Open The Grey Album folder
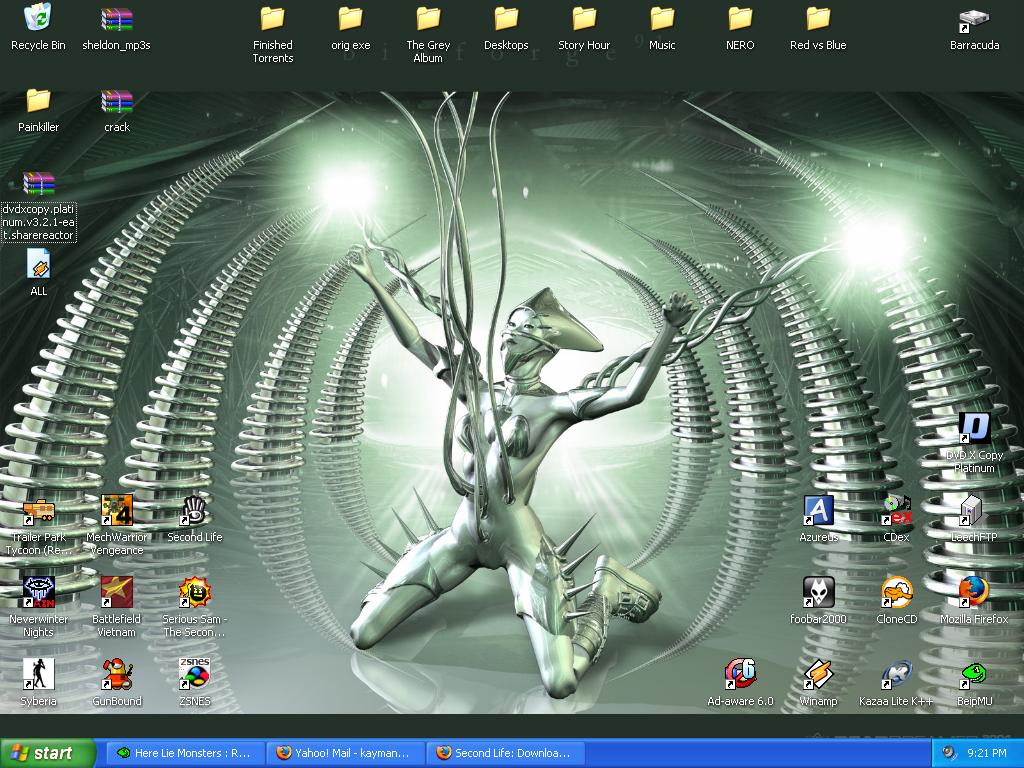Screen dimensions: 1024x768 click(428, 19)
